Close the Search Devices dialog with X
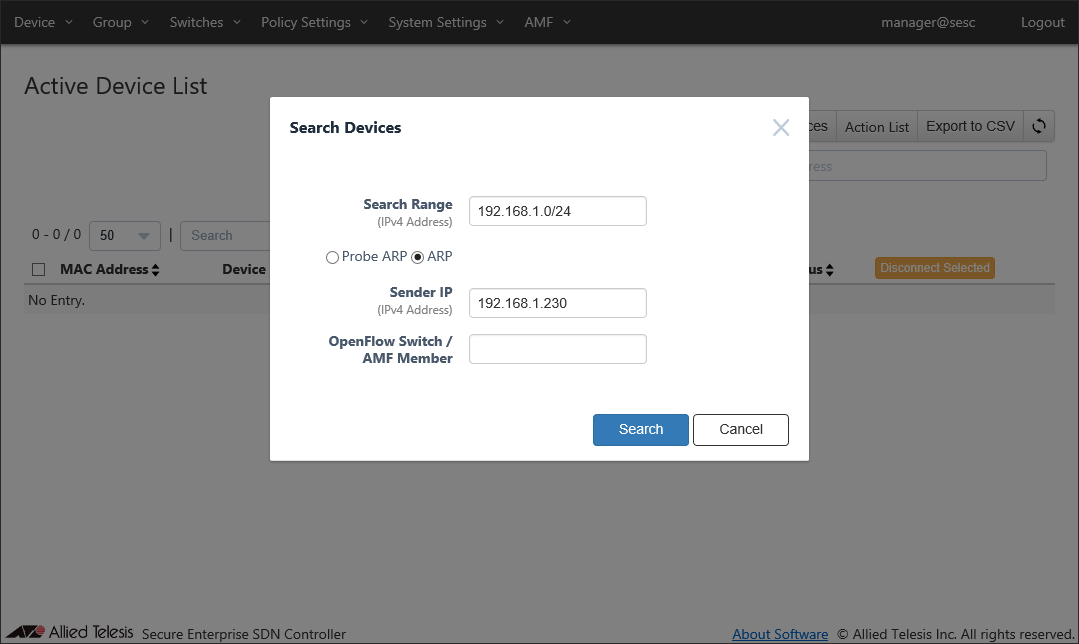The height and width of the screenshot is (644, 1079). coord(780,127)
